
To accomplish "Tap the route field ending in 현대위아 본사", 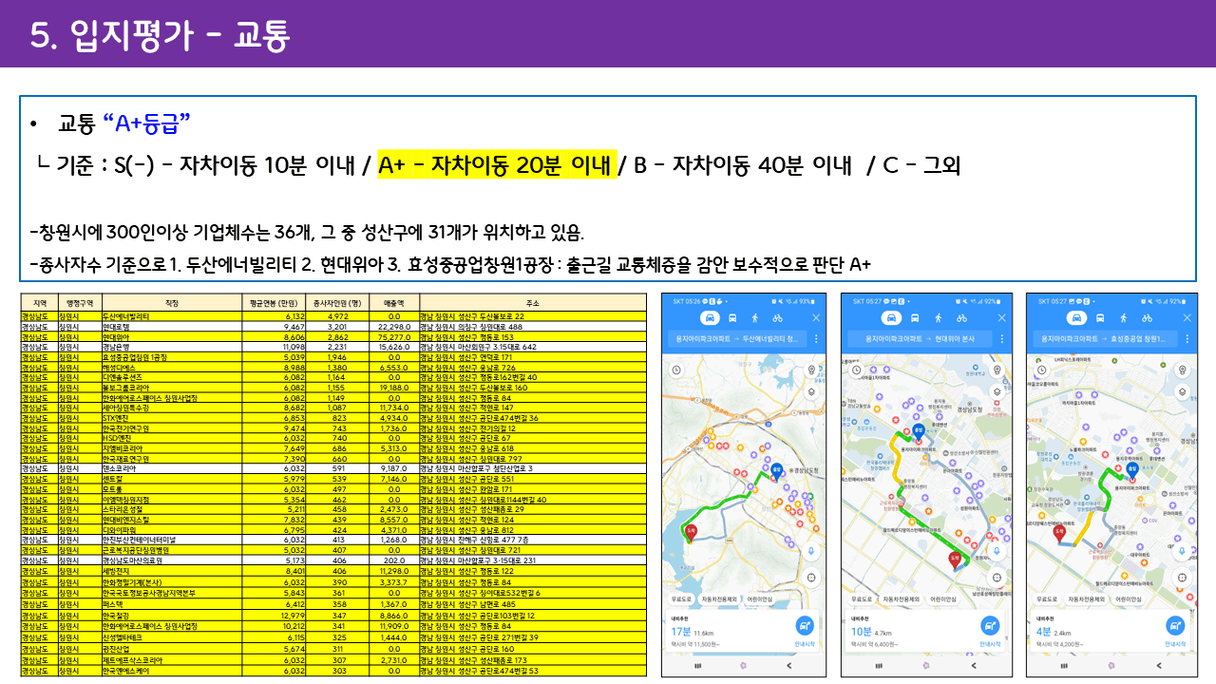I will click(921, 339).
